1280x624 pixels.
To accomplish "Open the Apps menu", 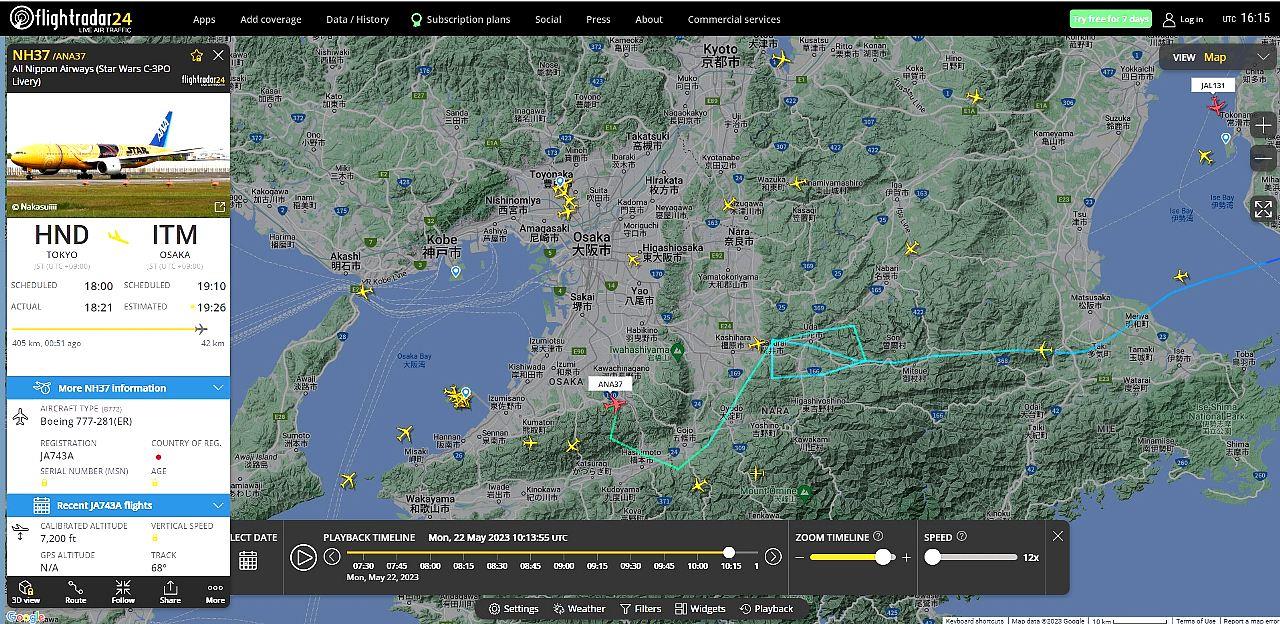I will point(204,19).
